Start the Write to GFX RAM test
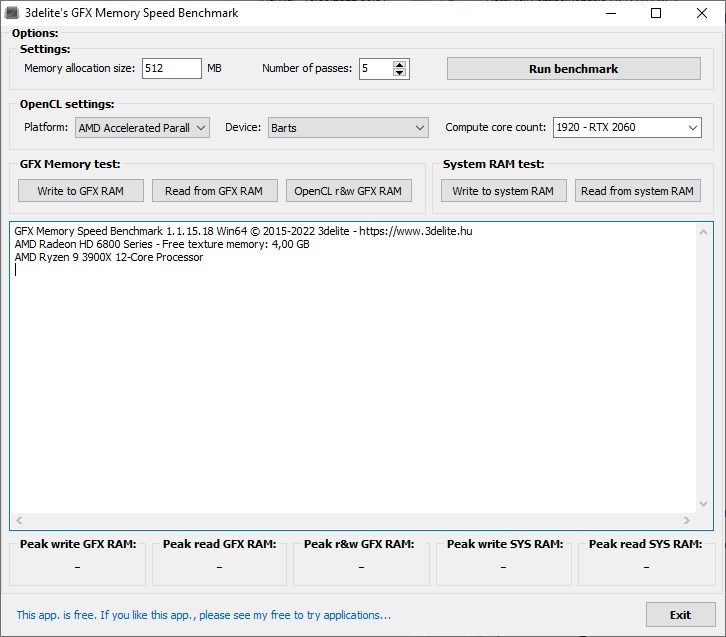Screen dimensions: 726x637 click(x=81, y=191)
